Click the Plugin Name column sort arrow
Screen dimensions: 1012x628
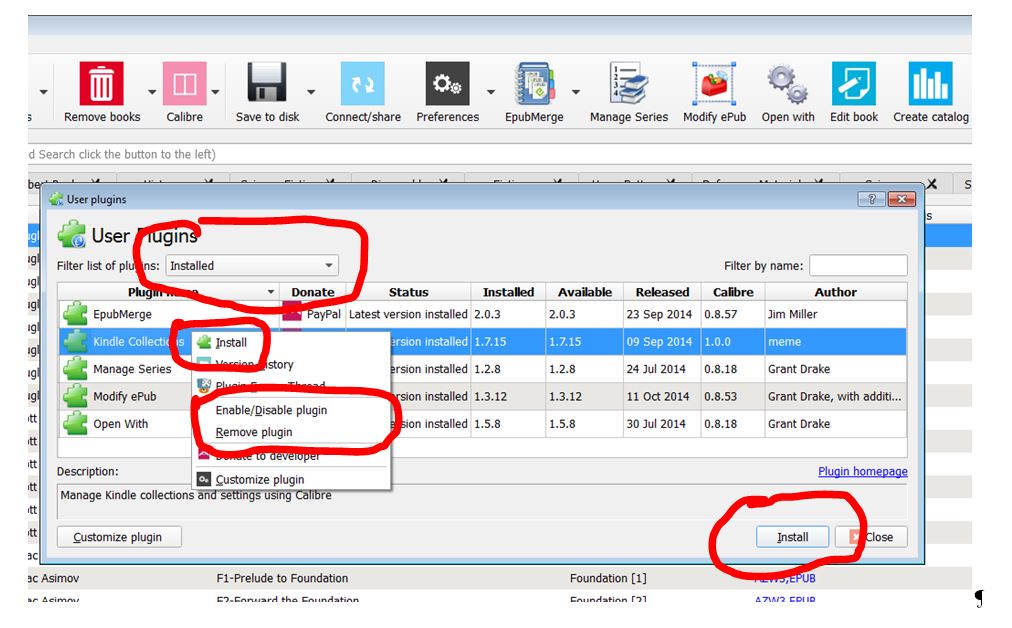(x=270, y=292)
